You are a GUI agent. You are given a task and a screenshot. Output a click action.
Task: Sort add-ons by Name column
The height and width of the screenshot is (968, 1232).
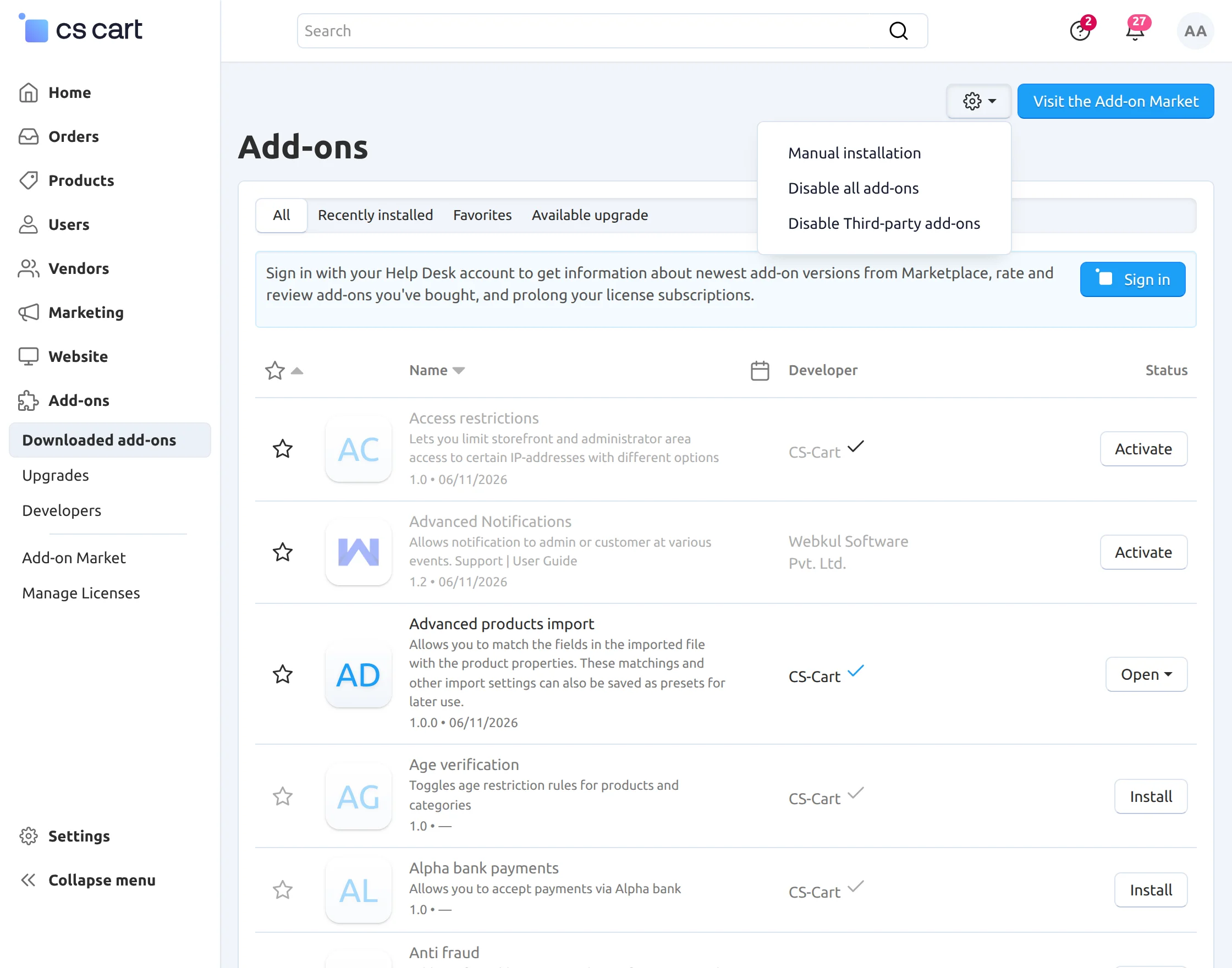click(436, 370)
